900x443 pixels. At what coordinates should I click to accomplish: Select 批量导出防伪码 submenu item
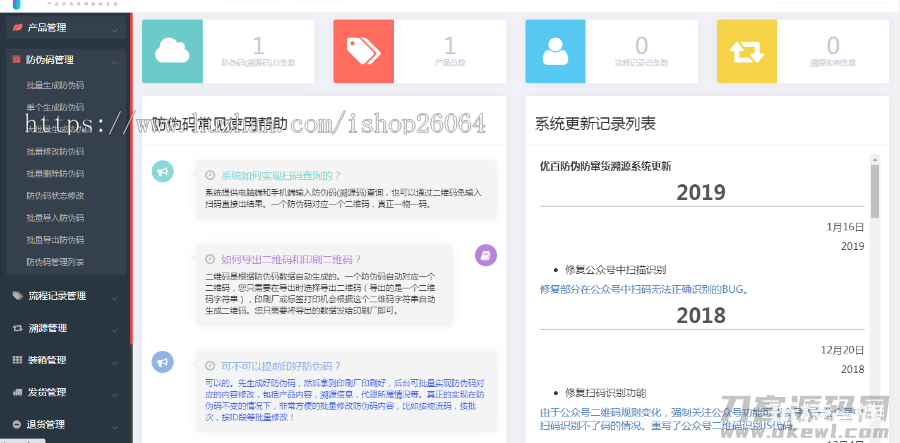[55, 240]
